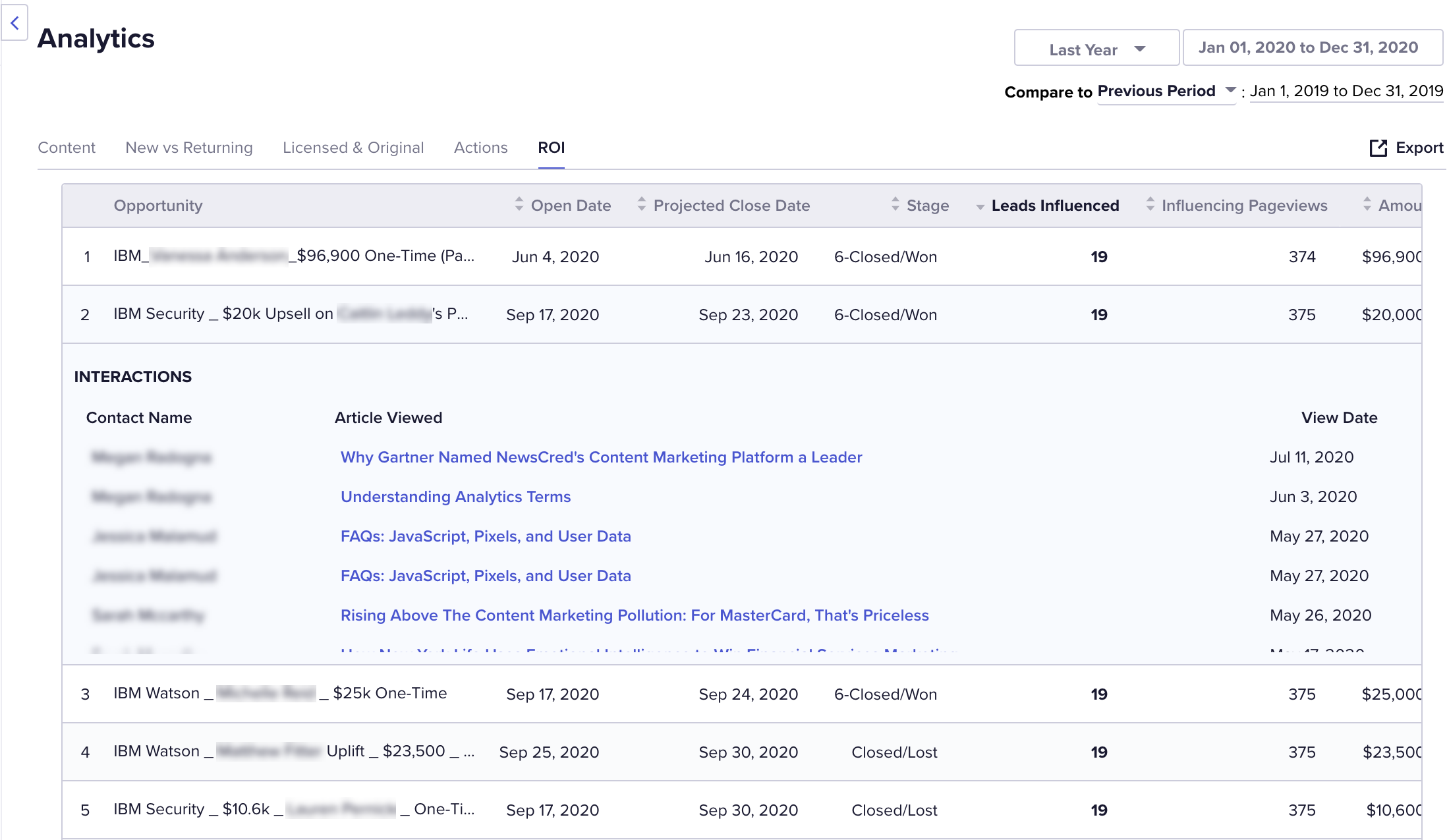This screenshot has width=1447, height=840.
Task: Open the first FAQs: JavaScript, Pixels, and User Data link
Action: tap(486, 536)
